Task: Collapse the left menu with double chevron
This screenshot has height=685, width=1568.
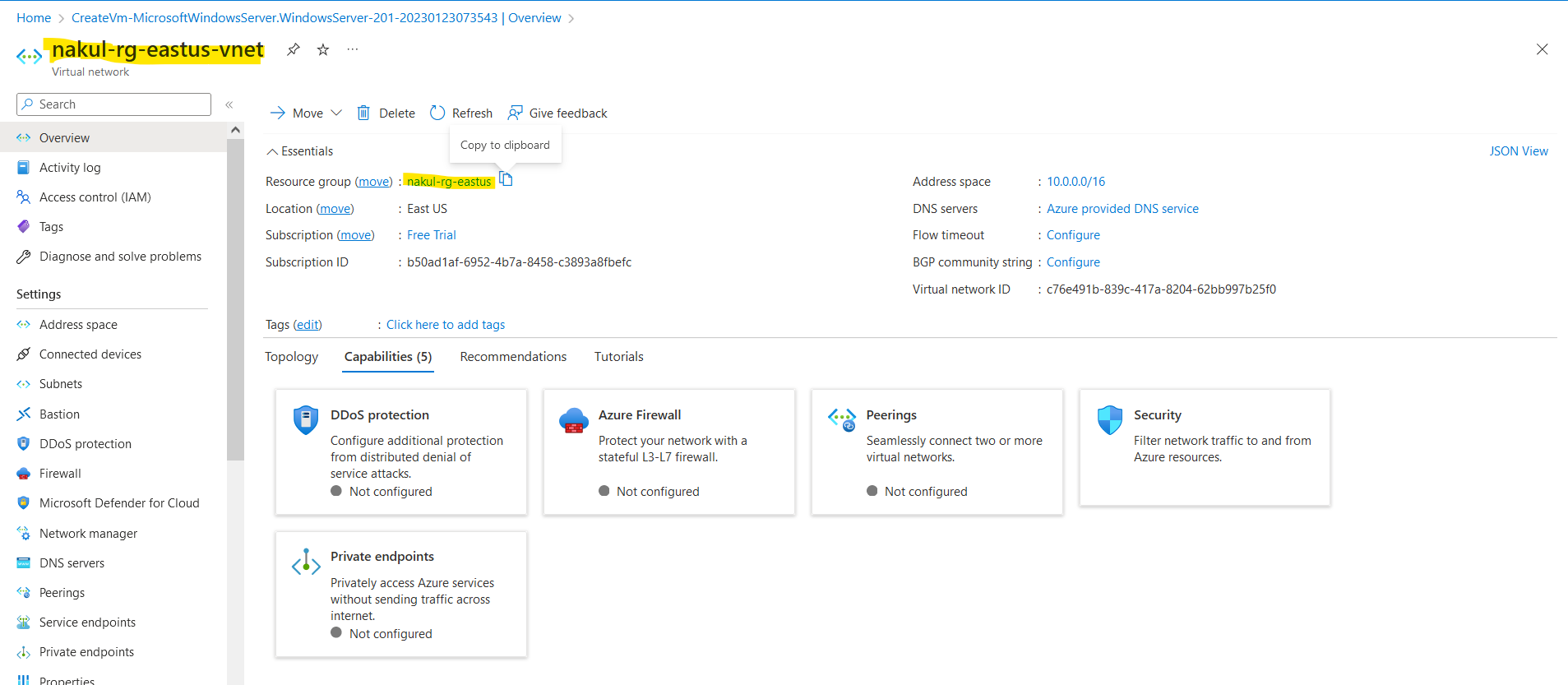Action: click(229, 104)
